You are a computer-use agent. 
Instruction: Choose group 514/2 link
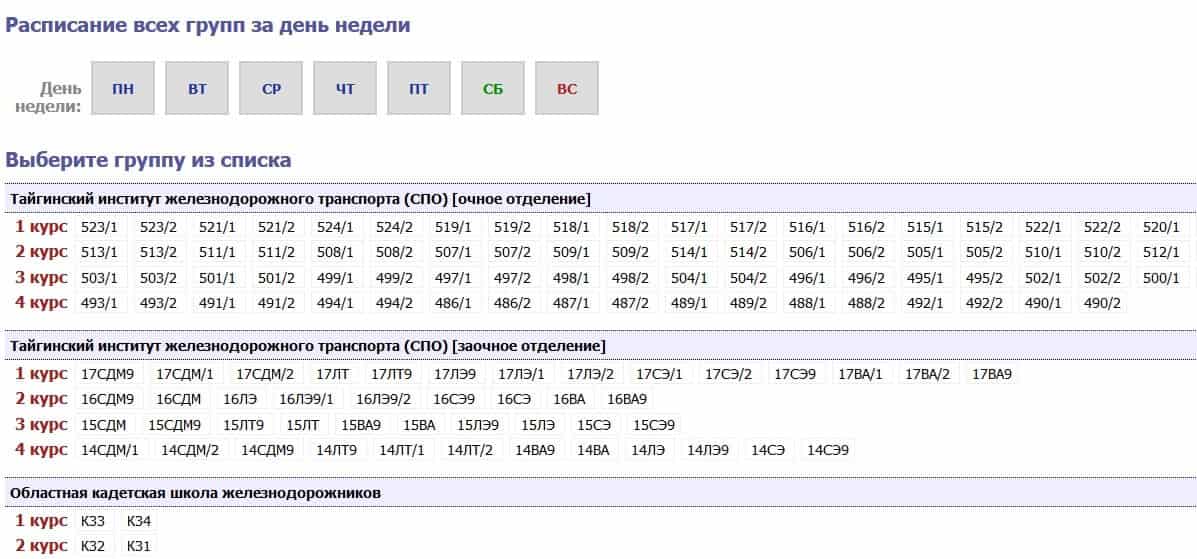(748, 252)
